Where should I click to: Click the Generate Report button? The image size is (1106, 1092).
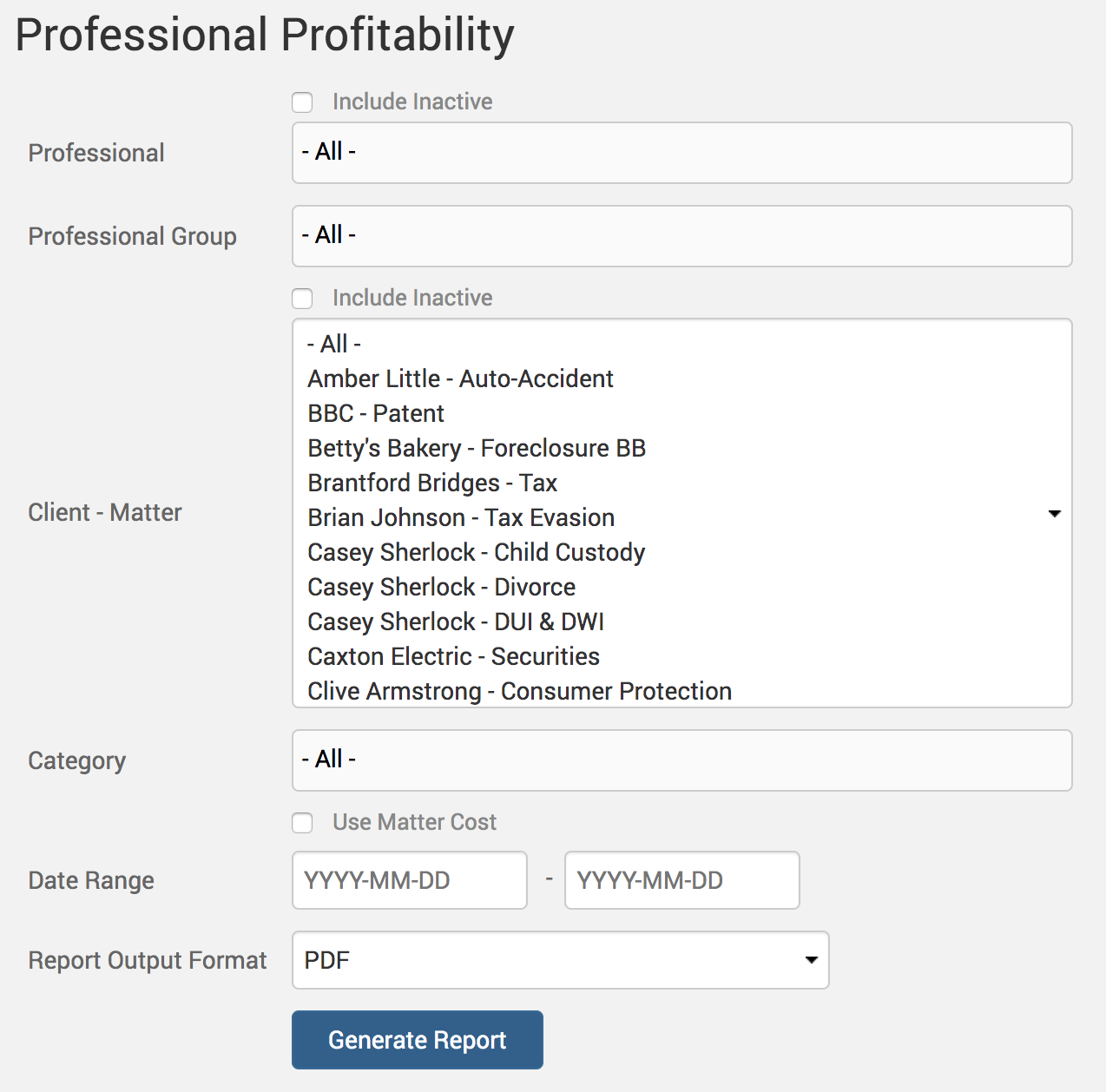pos(418,1040)
